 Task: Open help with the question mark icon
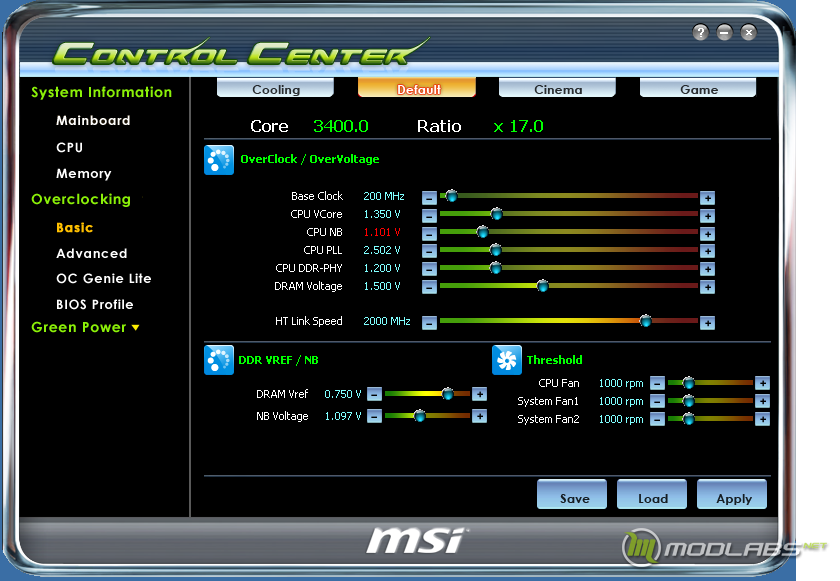(x=700, y=33)
